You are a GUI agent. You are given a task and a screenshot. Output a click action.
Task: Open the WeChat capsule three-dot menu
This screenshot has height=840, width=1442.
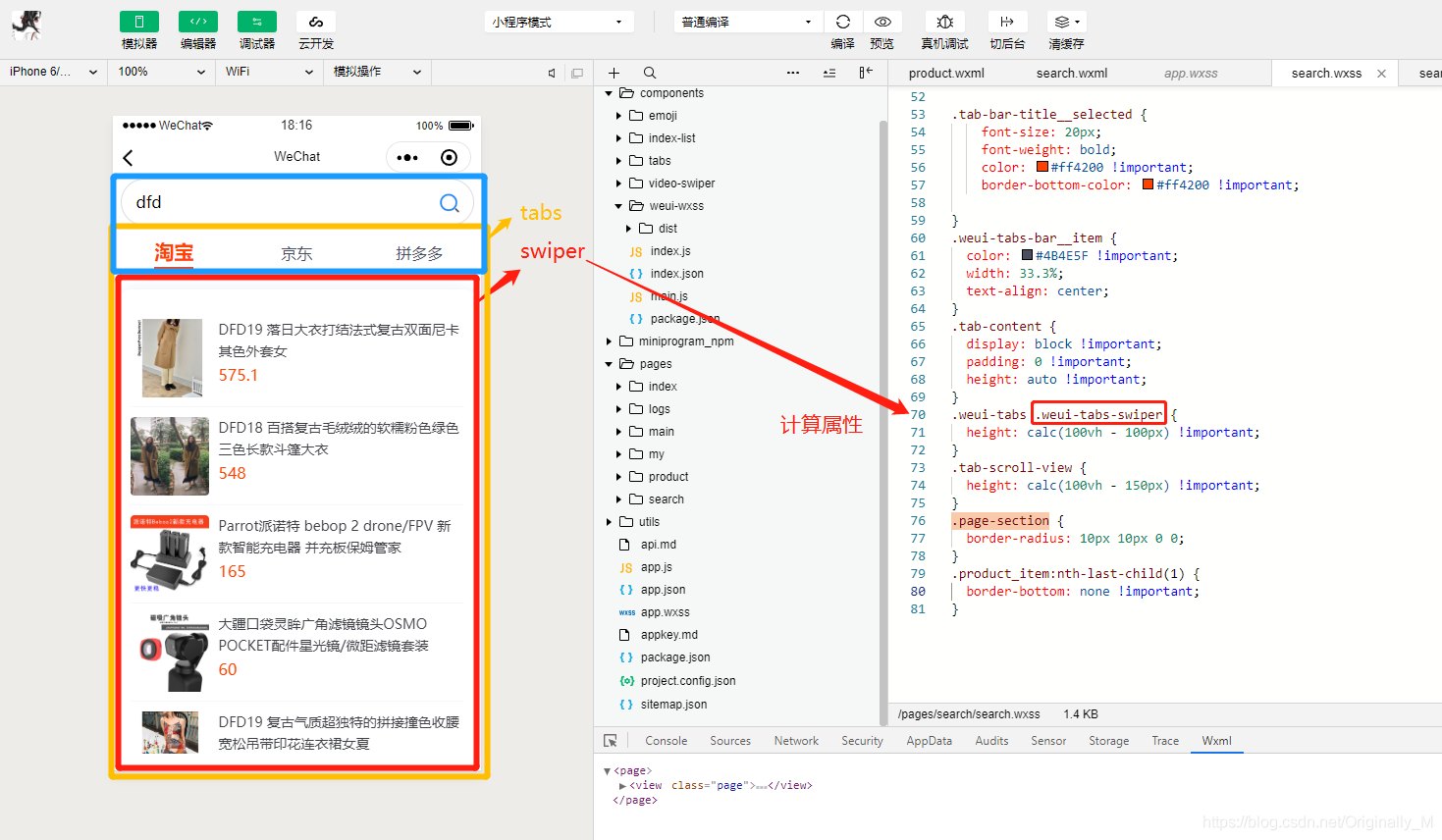(x=407, y=157)
